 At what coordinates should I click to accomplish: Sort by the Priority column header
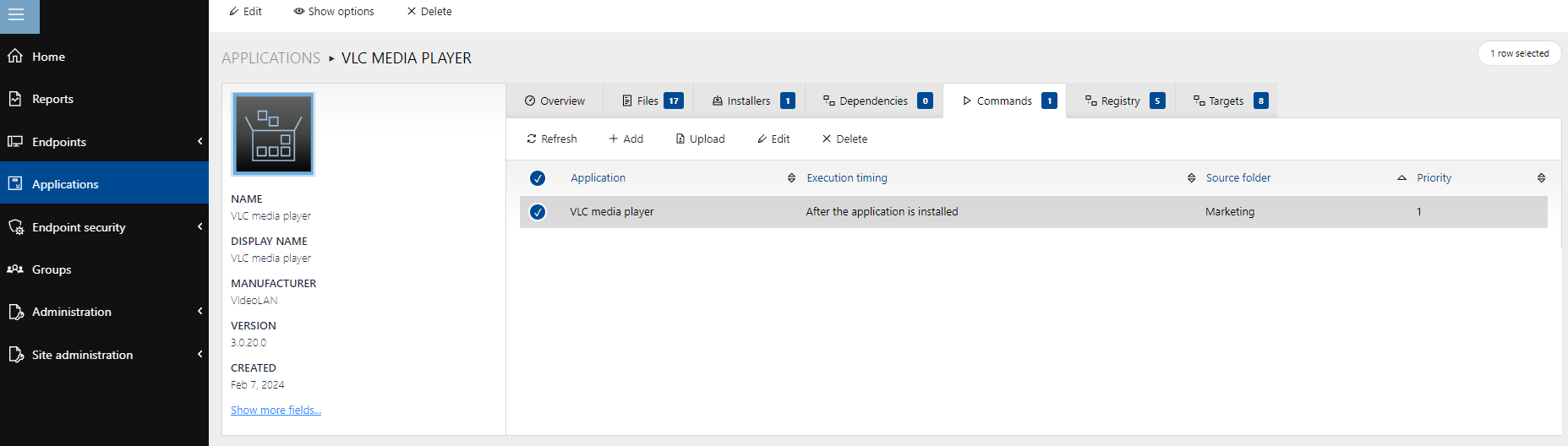(x=1434, y=178)
